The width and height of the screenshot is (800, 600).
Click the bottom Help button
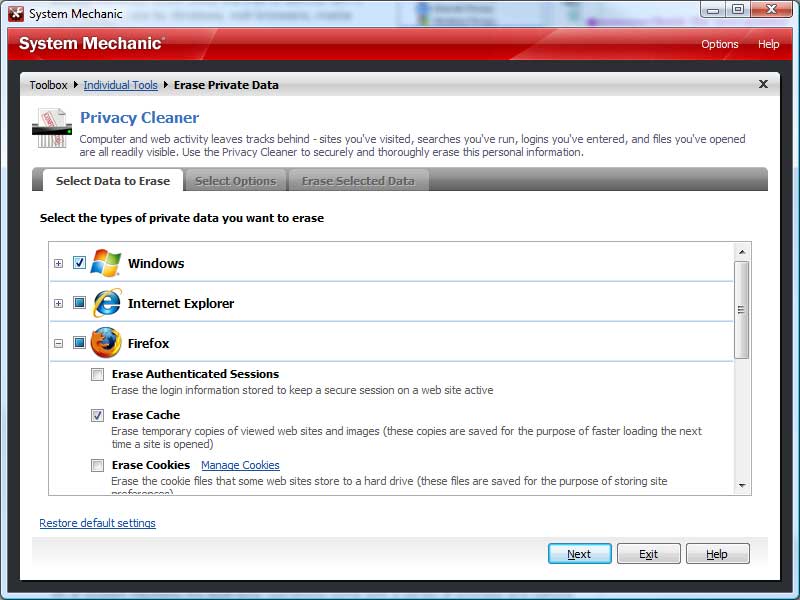(717, 554)
